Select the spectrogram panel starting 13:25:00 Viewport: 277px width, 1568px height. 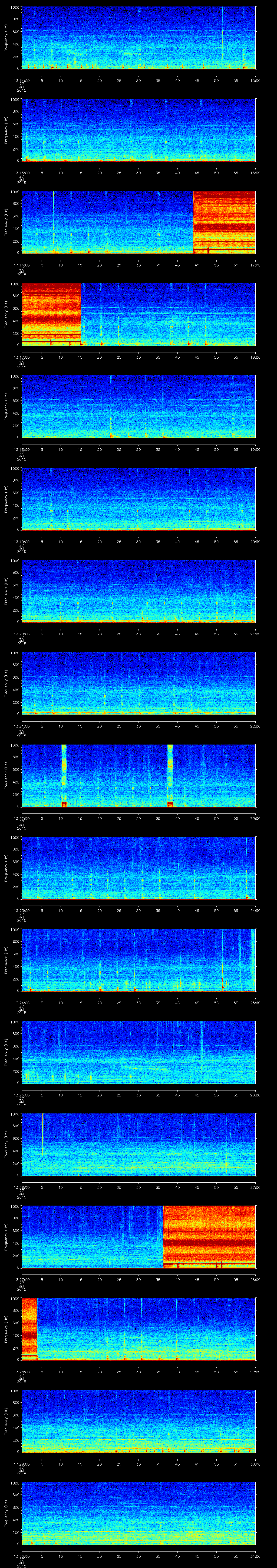(138, 1052)
